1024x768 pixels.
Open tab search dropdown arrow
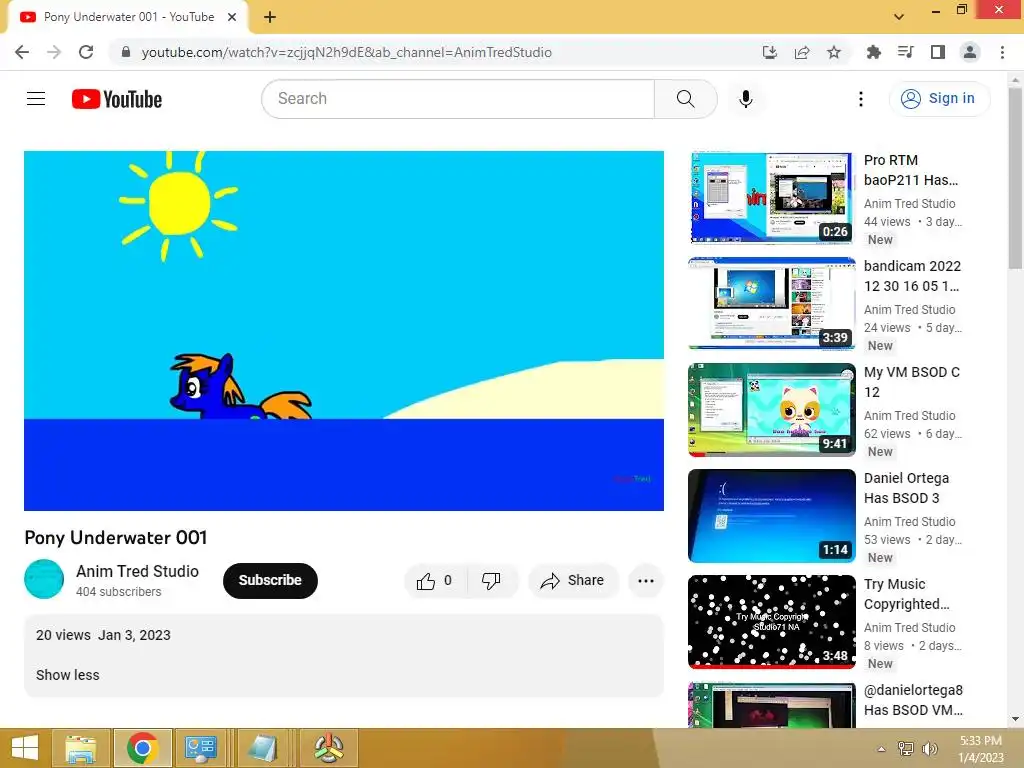899,17
